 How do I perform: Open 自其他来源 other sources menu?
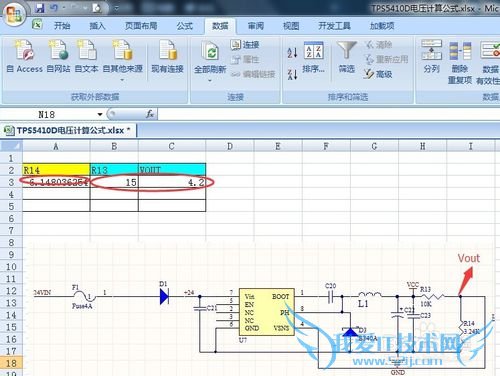[x=122, y=60]
